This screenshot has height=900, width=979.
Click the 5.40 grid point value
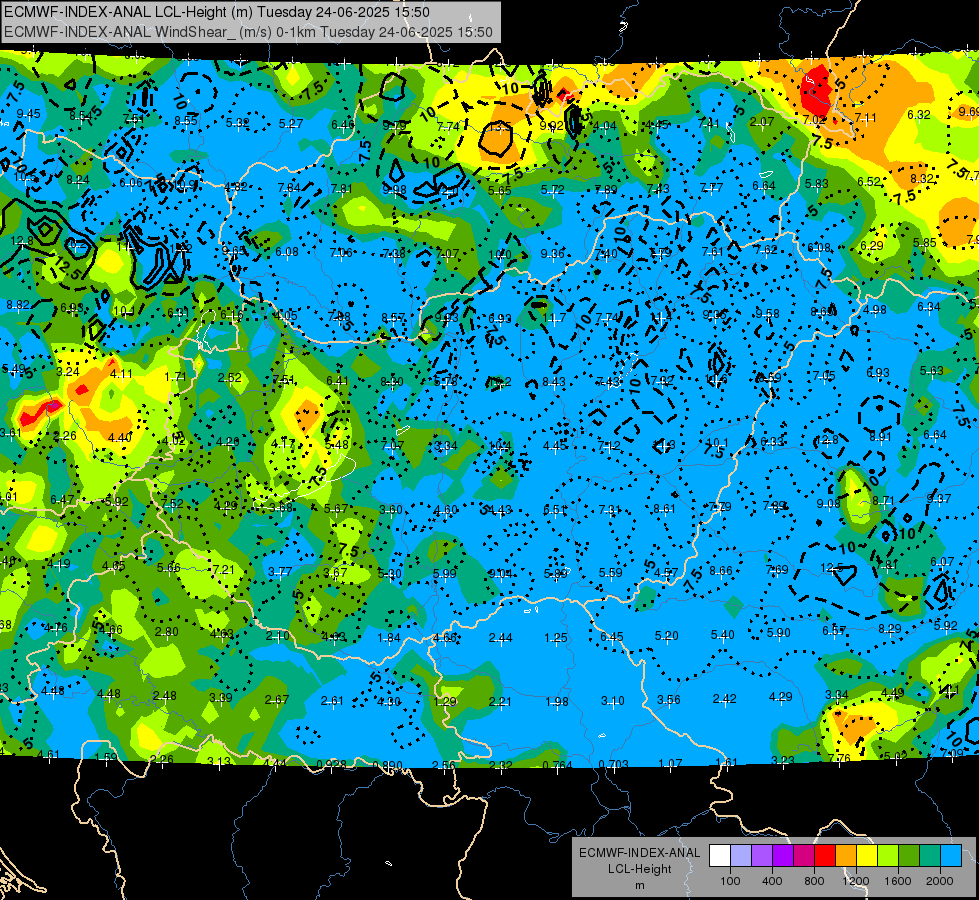(x=722, y=635)
